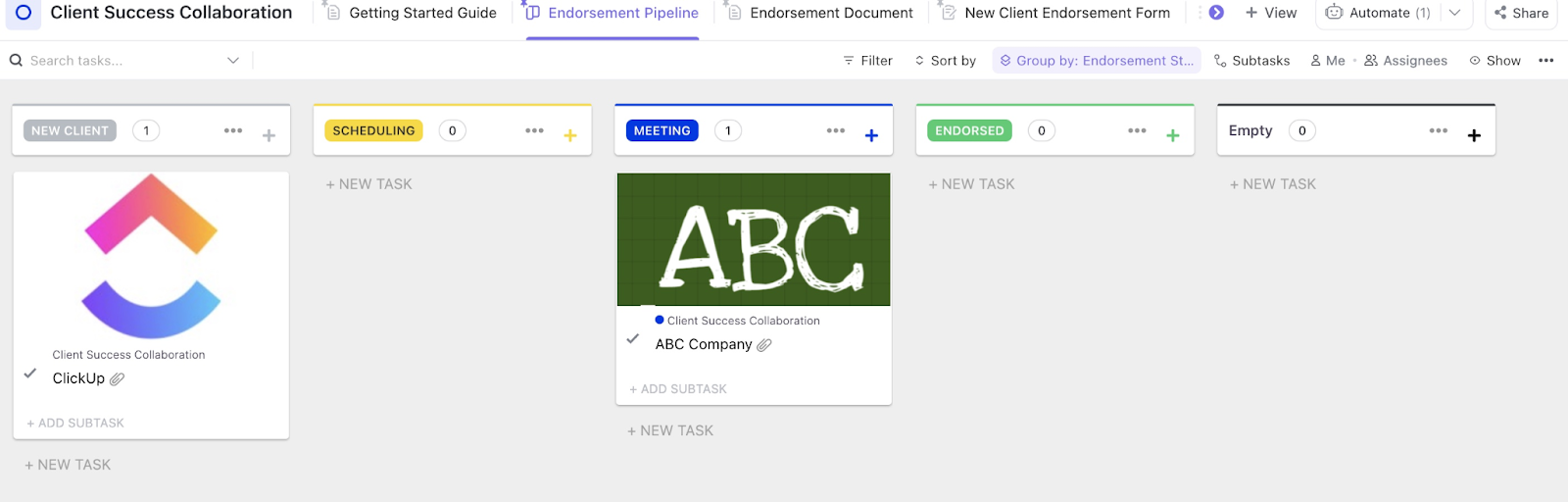Click the ABC Company attachment paperclip icon
Image resolution: width=1568 pixels, height=502 pixels.
764,344
